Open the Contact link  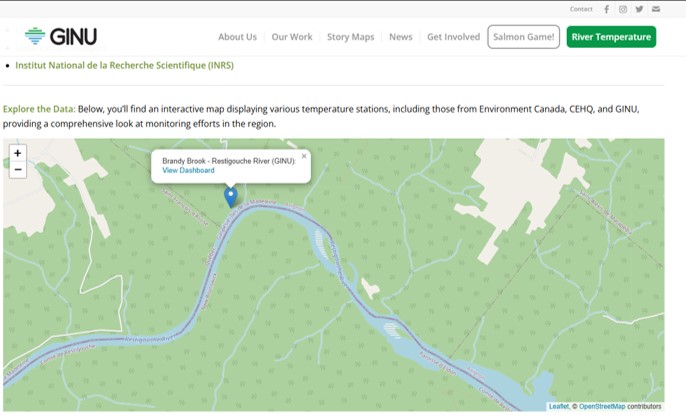(581, 9)
